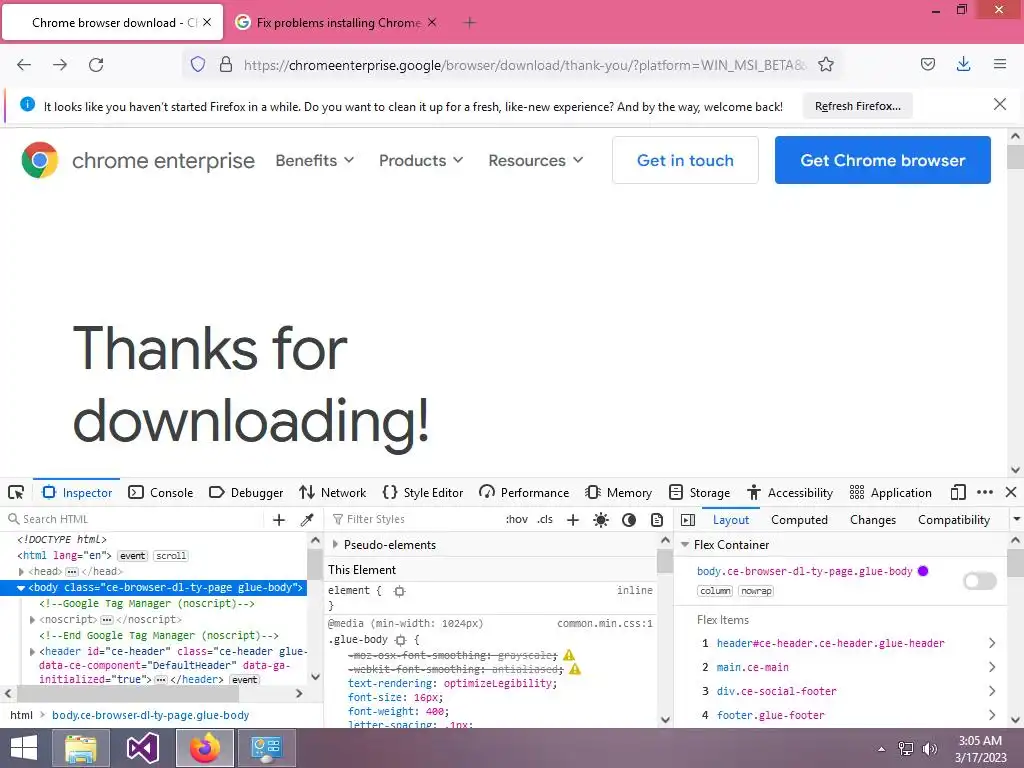This screenshot has width=1024, height=768.
Task: Click the event badge on html element
Action: (x=133, y=556)
